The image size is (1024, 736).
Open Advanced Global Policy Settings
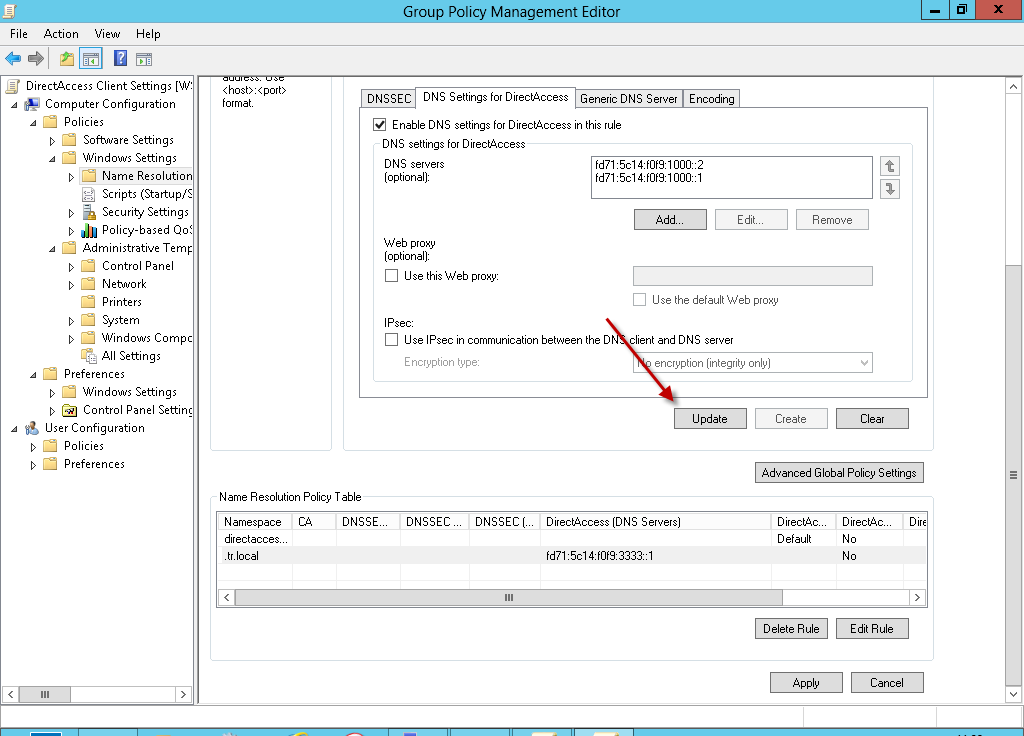(838, 473)
